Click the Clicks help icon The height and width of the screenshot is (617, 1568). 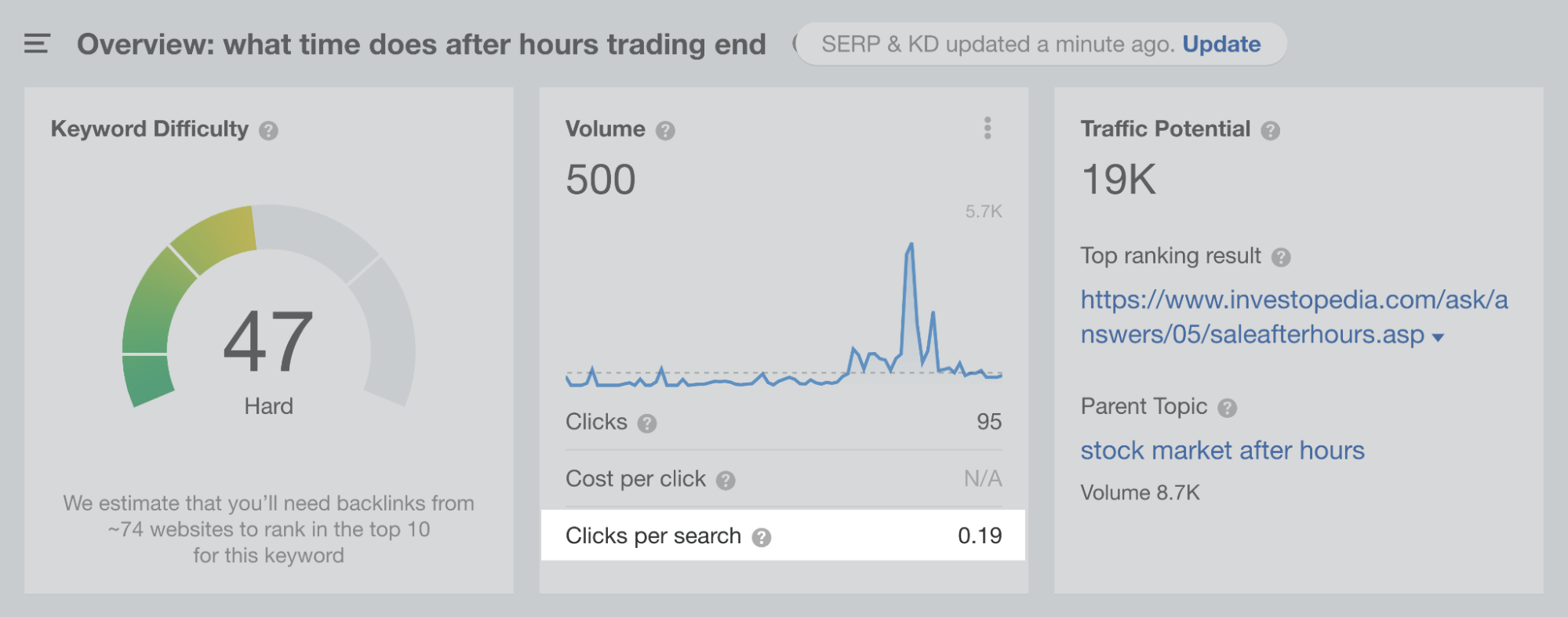[x=646, y=423]
